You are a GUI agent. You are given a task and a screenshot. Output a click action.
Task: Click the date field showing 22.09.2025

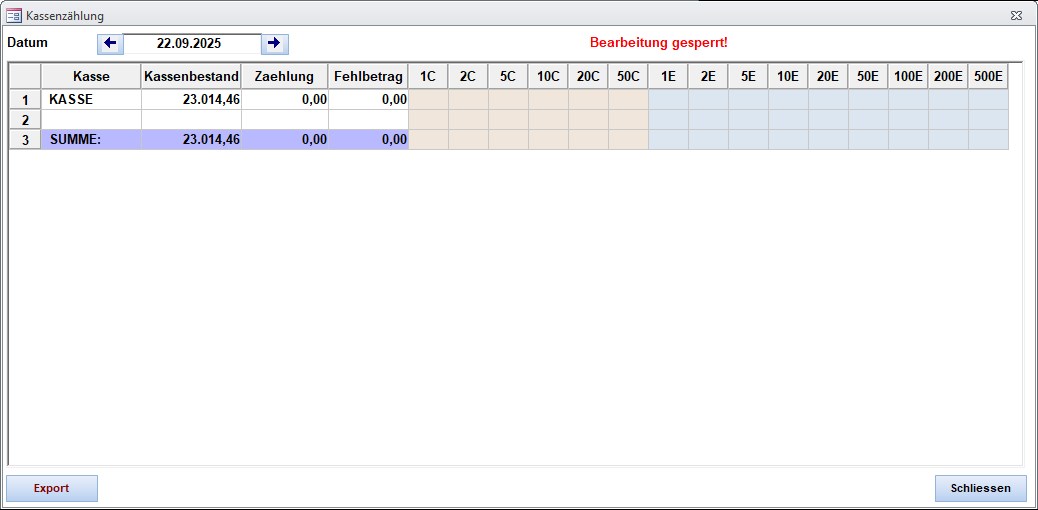[192, 44]
